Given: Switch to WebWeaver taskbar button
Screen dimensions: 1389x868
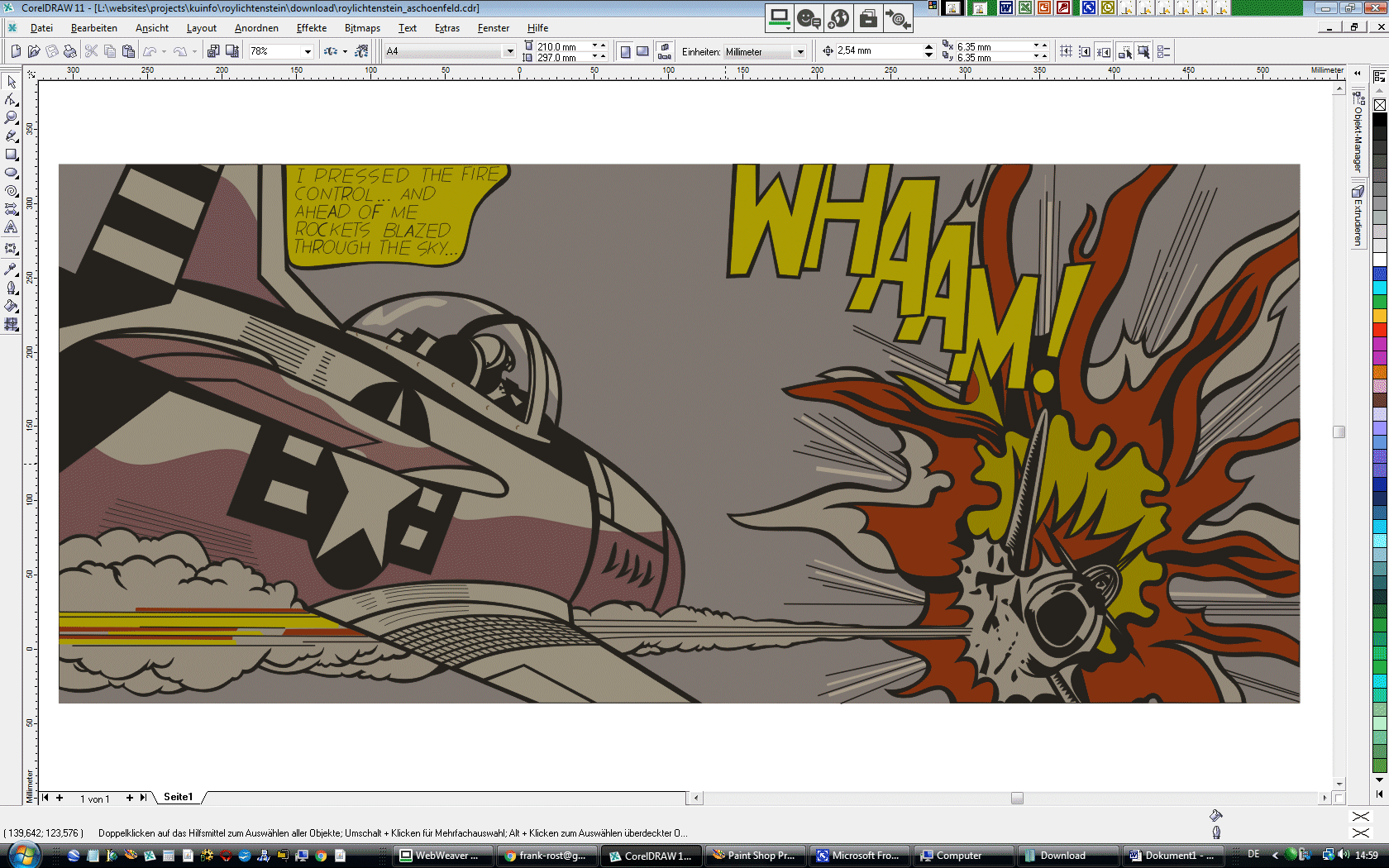Looking at the screenshot, I should coord(442,856).
